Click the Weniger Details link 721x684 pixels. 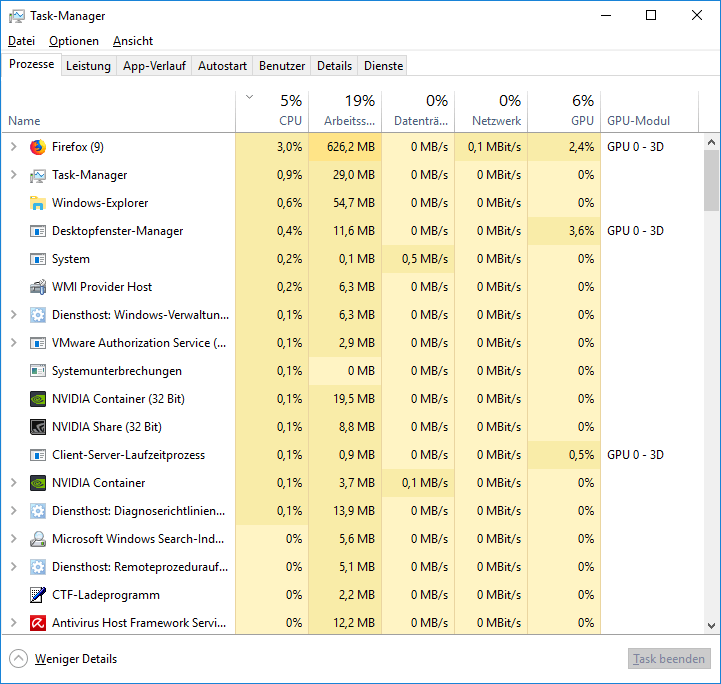[x=76, y=659]
